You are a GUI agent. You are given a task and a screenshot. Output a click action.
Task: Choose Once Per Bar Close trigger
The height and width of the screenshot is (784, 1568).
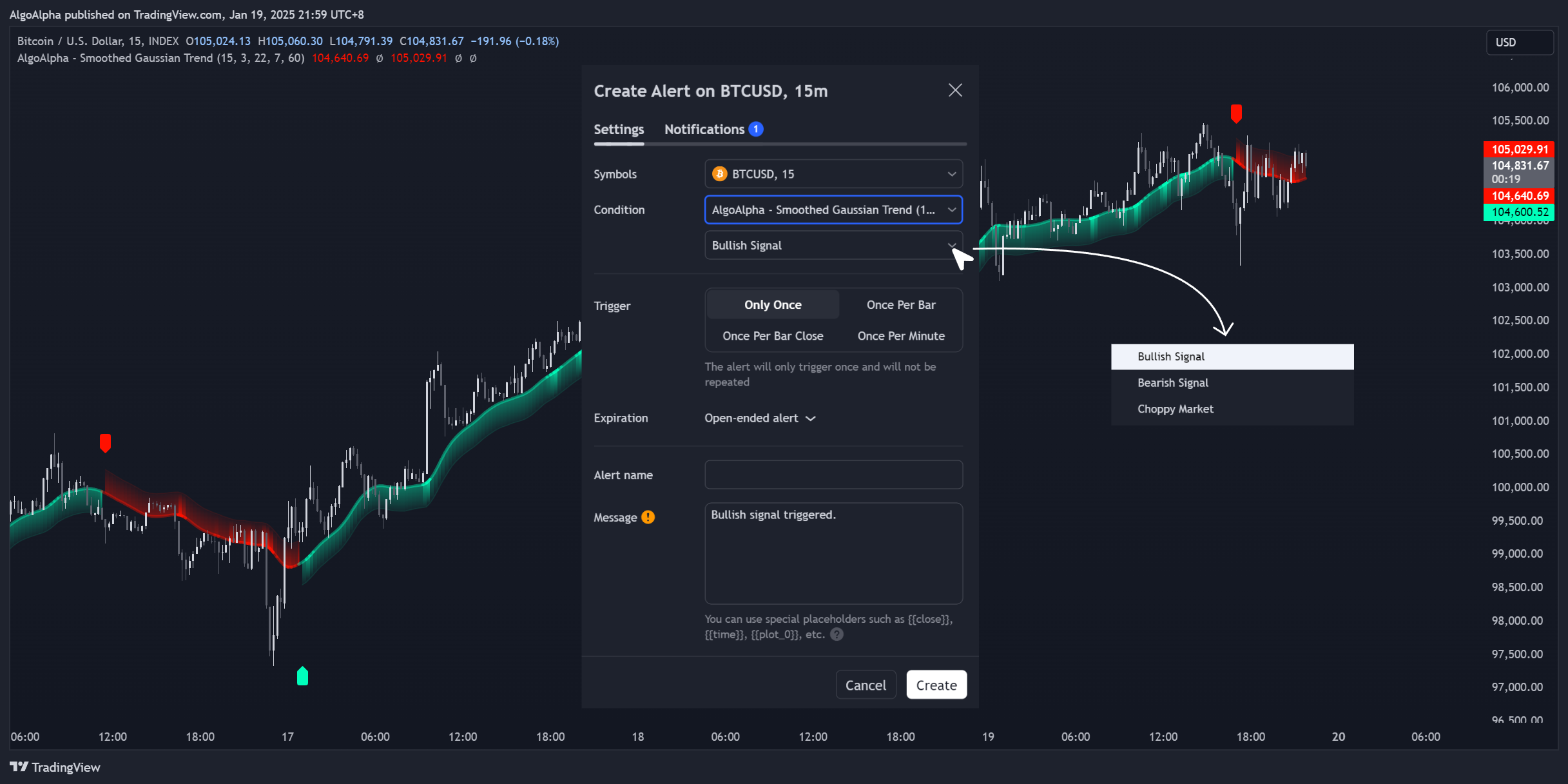773,336
